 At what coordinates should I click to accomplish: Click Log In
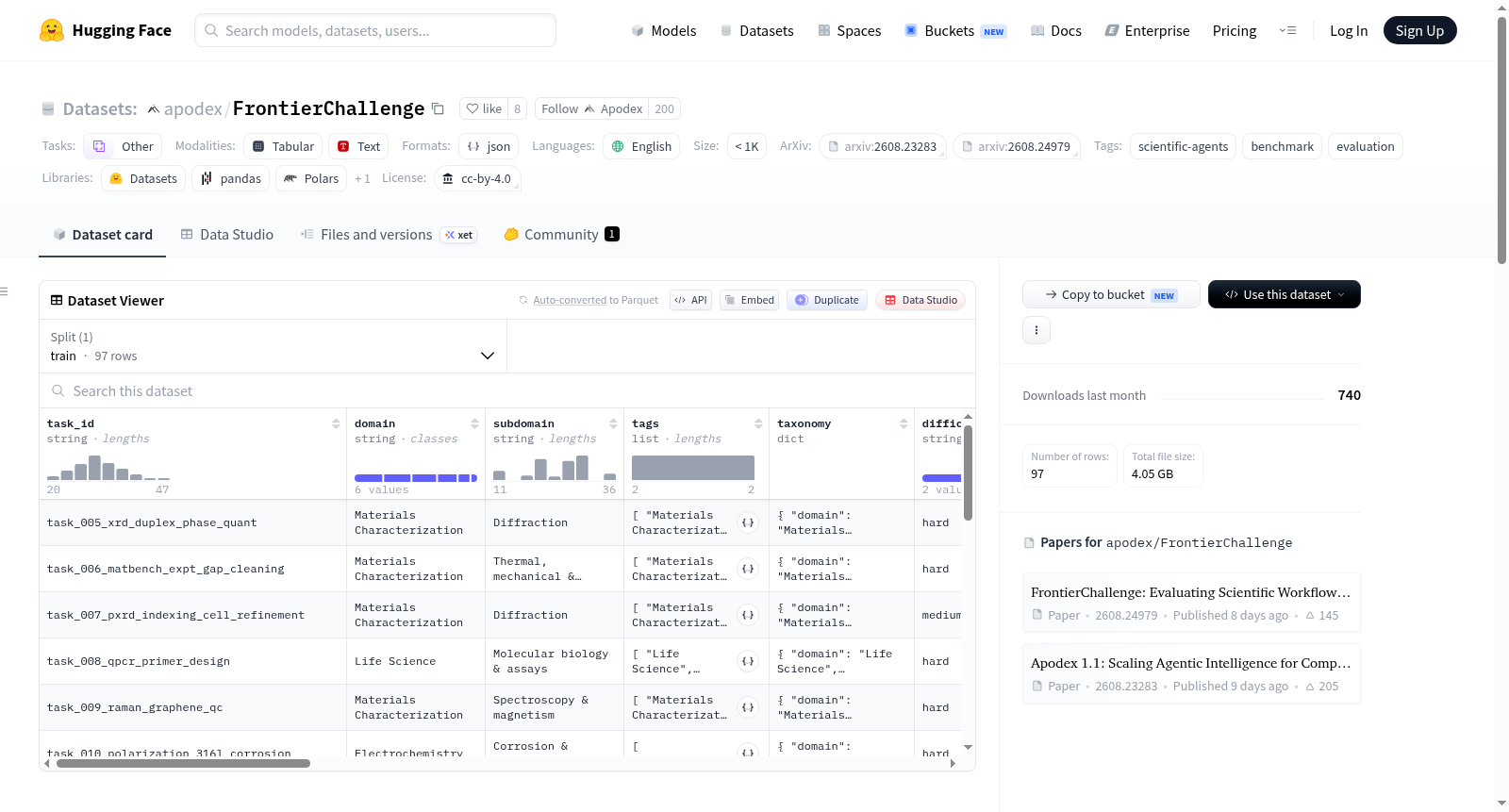[1348, 30]
